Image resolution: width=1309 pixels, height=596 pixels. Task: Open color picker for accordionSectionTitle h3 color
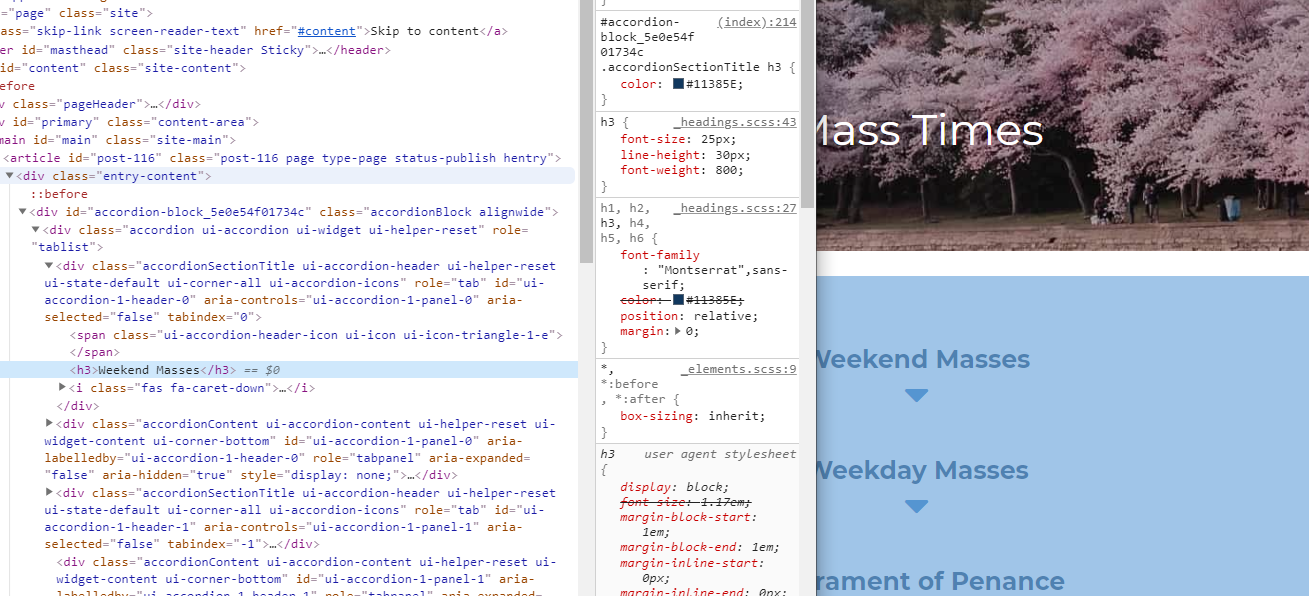coord(678,84)
